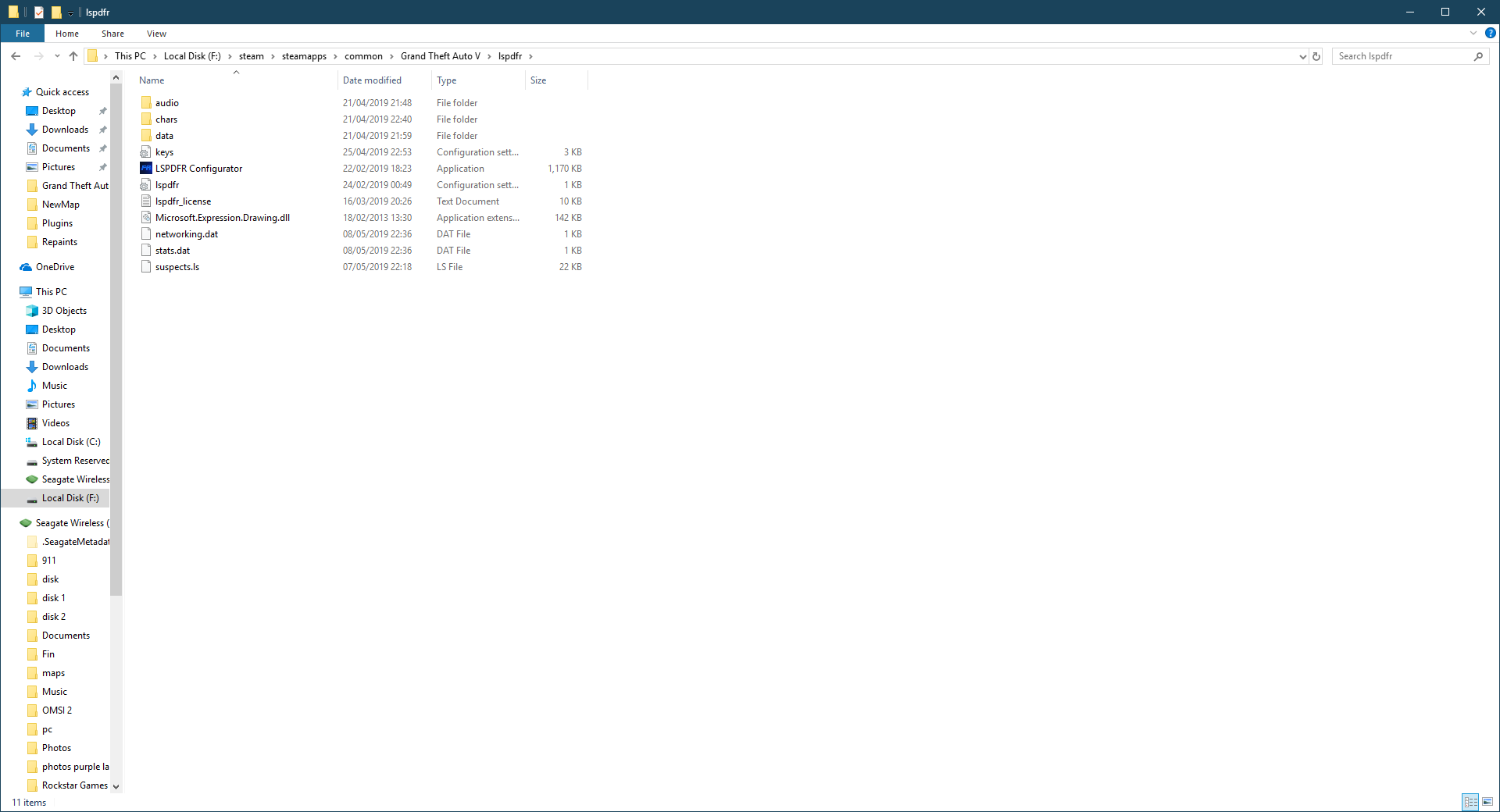
Task: Click the navigation pane vertical scrollbar
Action: pyautogui.click(x=116, y=340)
